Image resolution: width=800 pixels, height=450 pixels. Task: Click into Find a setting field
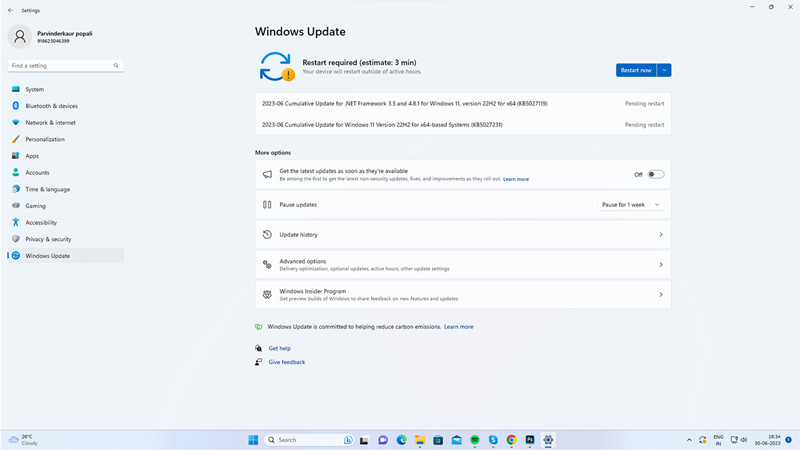pyautogui.click(x=65, y=66)
